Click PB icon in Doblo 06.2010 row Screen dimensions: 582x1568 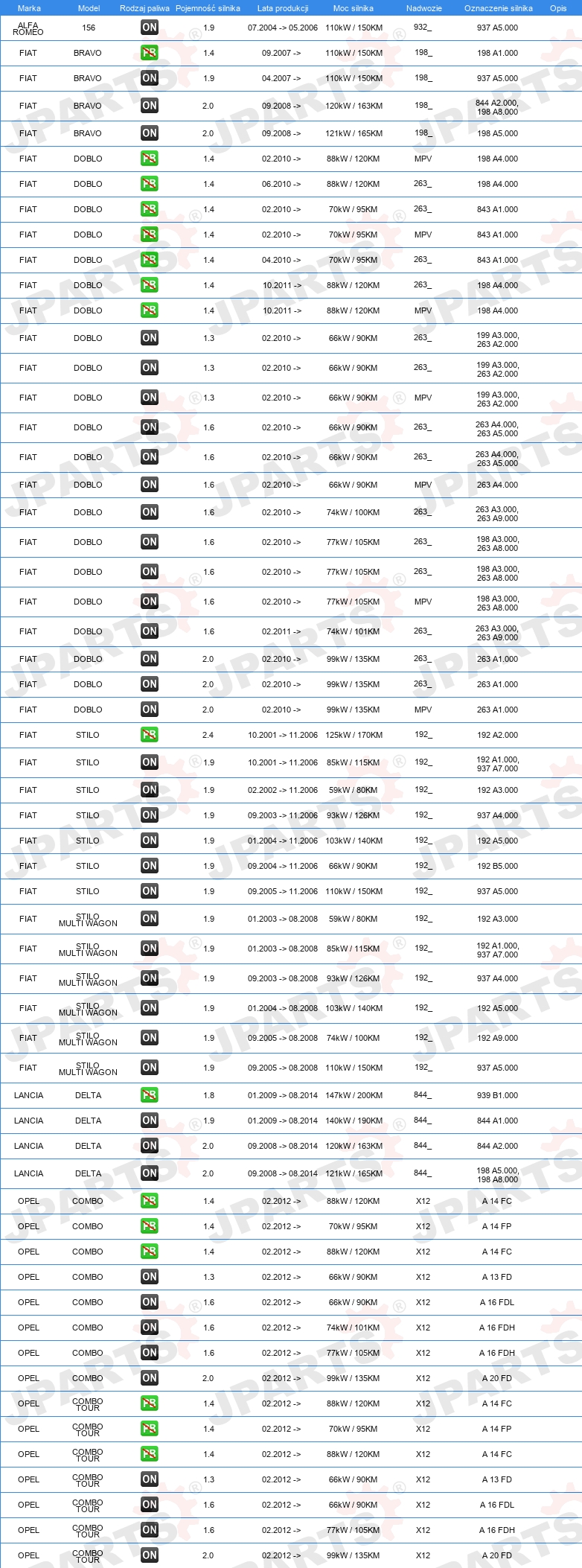(150, 184)
